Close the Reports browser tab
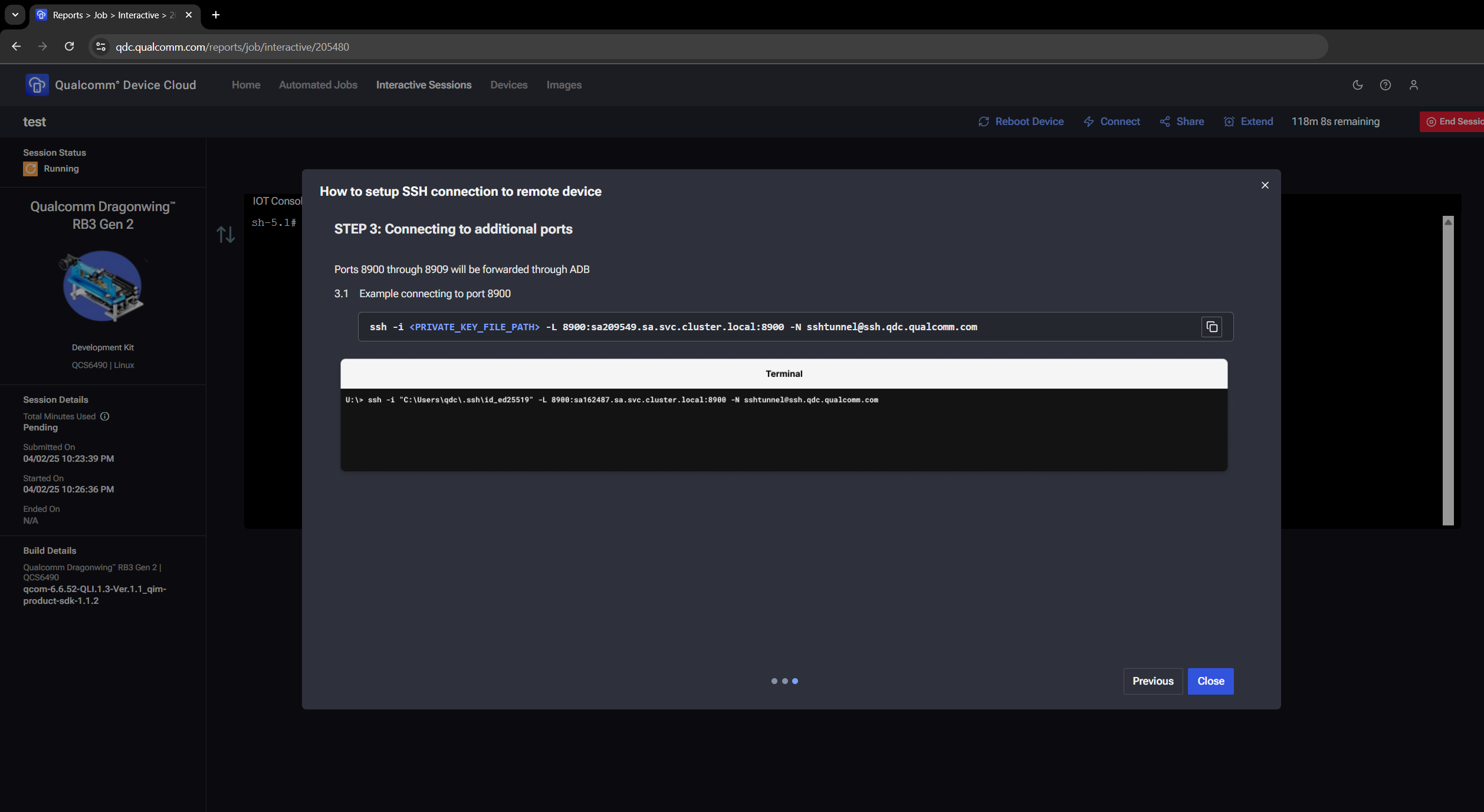This screenshot has height=812, width=1484. [x=189, y=15]
